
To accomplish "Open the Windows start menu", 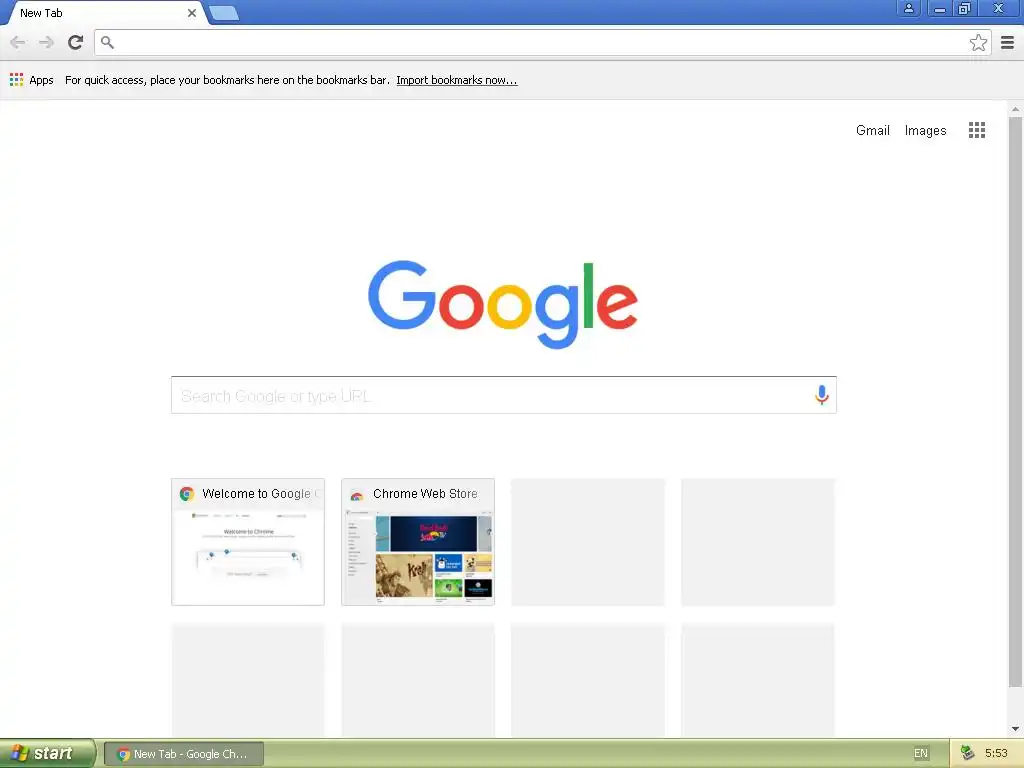I will click(47, 753).
